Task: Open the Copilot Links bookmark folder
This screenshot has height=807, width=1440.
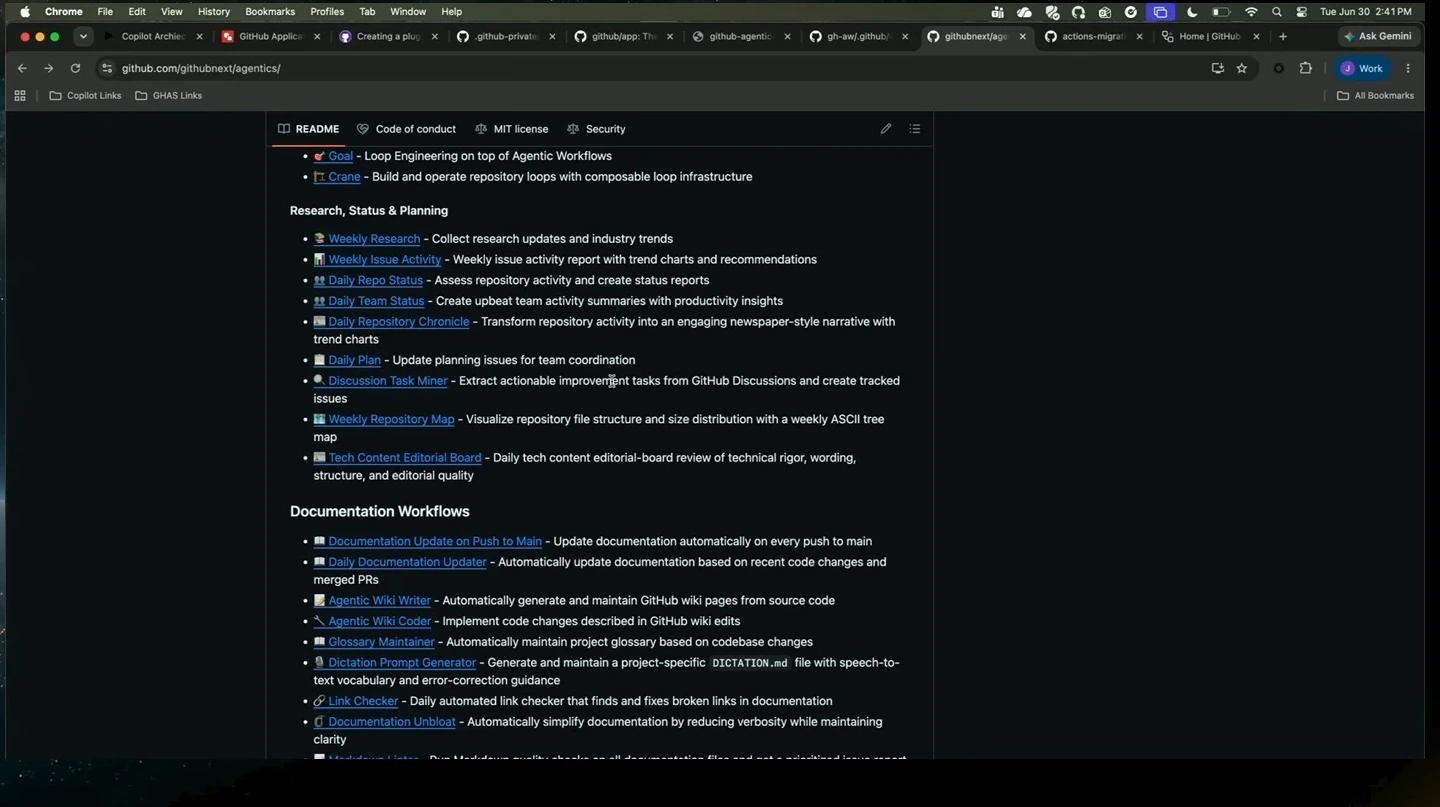Action: (x=86, y=96)
